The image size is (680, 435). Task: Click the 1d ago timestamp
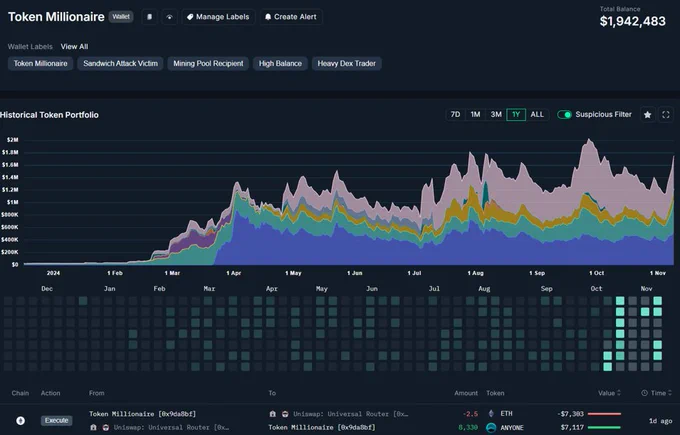coord(660,421)
